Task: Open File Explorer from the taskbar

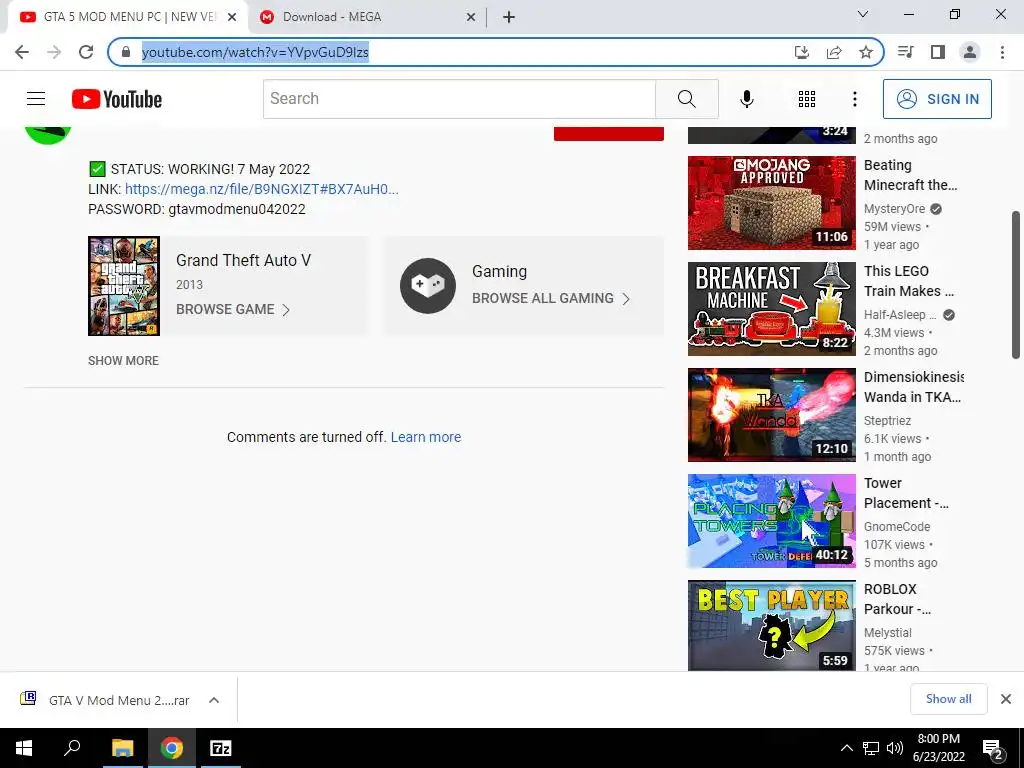Action: 122,748
